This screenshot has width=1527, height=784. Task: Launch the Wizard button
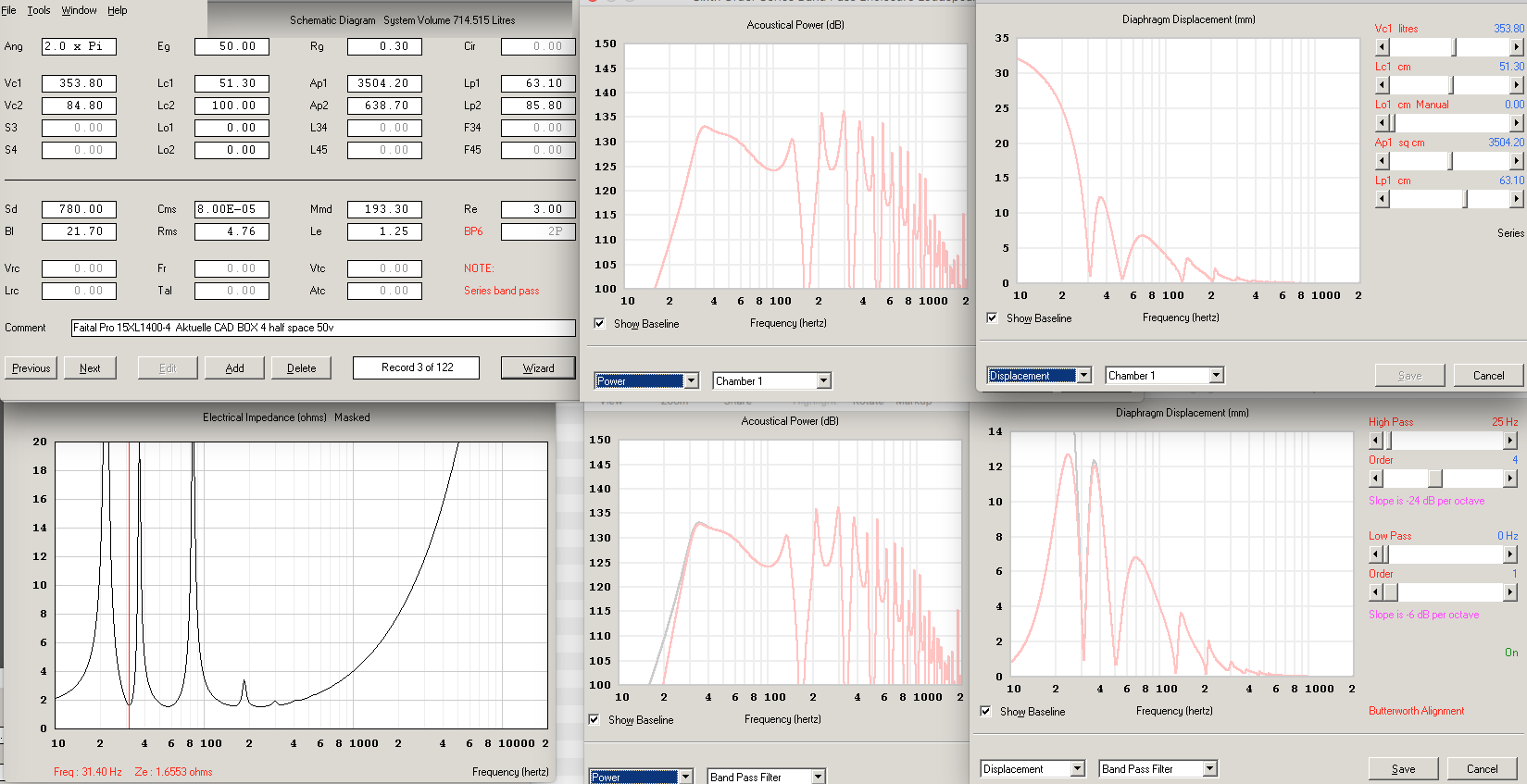538,367
